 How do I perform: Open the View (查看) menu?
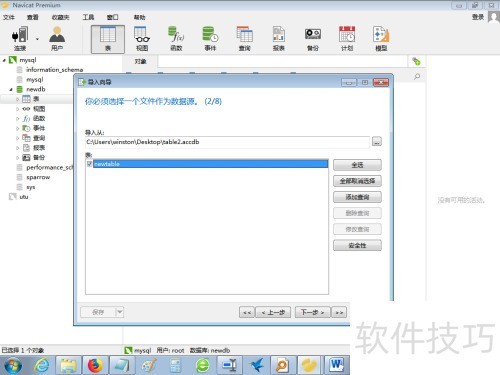33,17
